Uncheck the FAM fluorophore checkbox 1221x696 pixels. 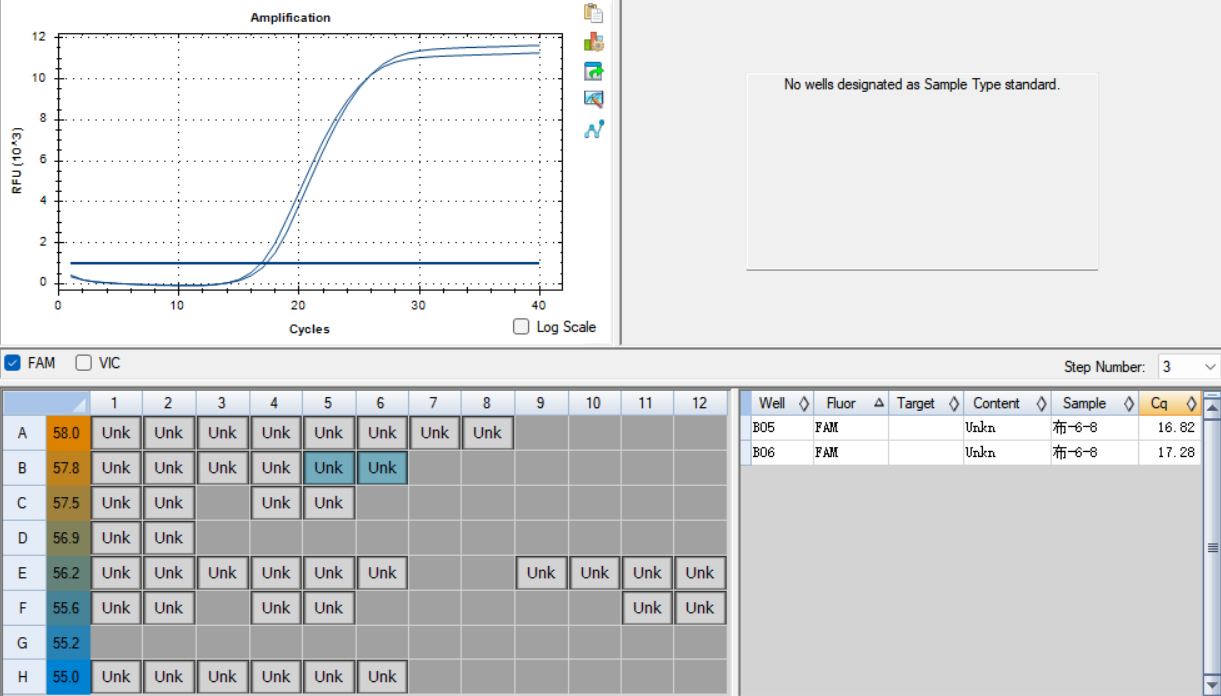pyautogui.click(x=12, y=363)
